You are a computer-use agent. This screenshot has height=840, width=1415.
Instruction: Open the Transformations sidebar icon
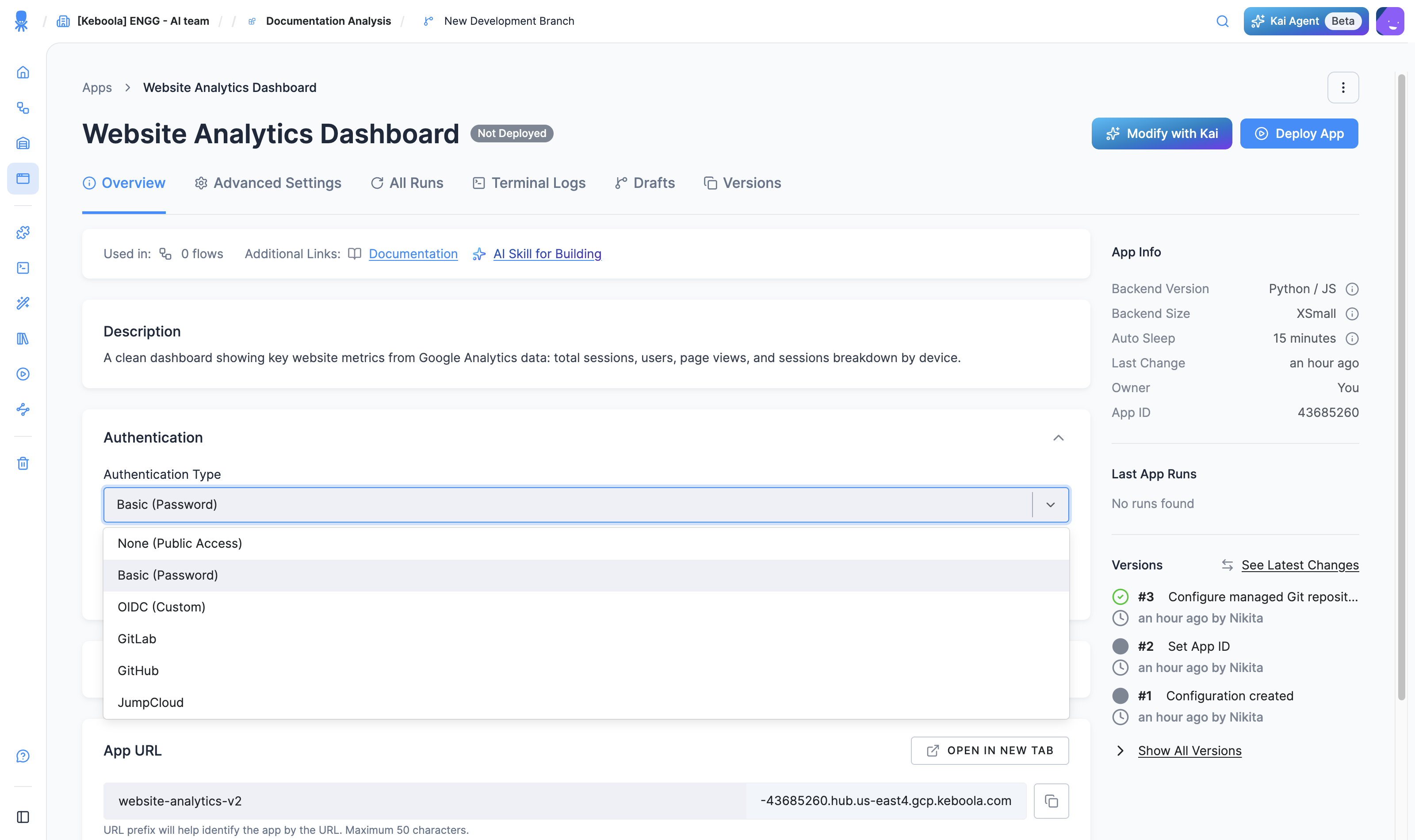(x=23, y=268)
